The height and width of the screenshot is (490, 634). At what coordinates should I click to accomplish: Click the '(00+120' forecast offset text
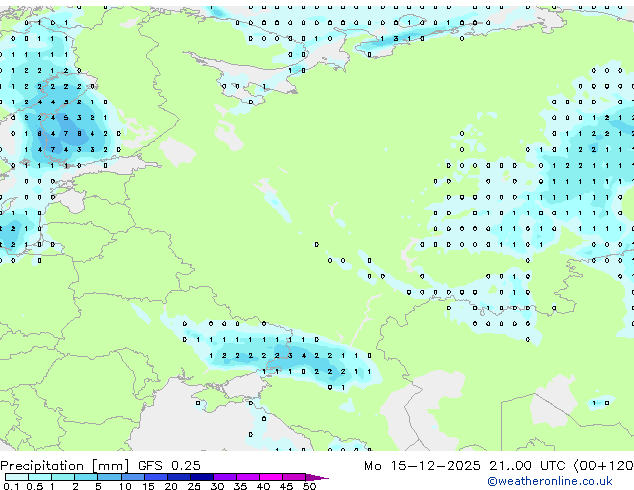[x=604, y=466]
